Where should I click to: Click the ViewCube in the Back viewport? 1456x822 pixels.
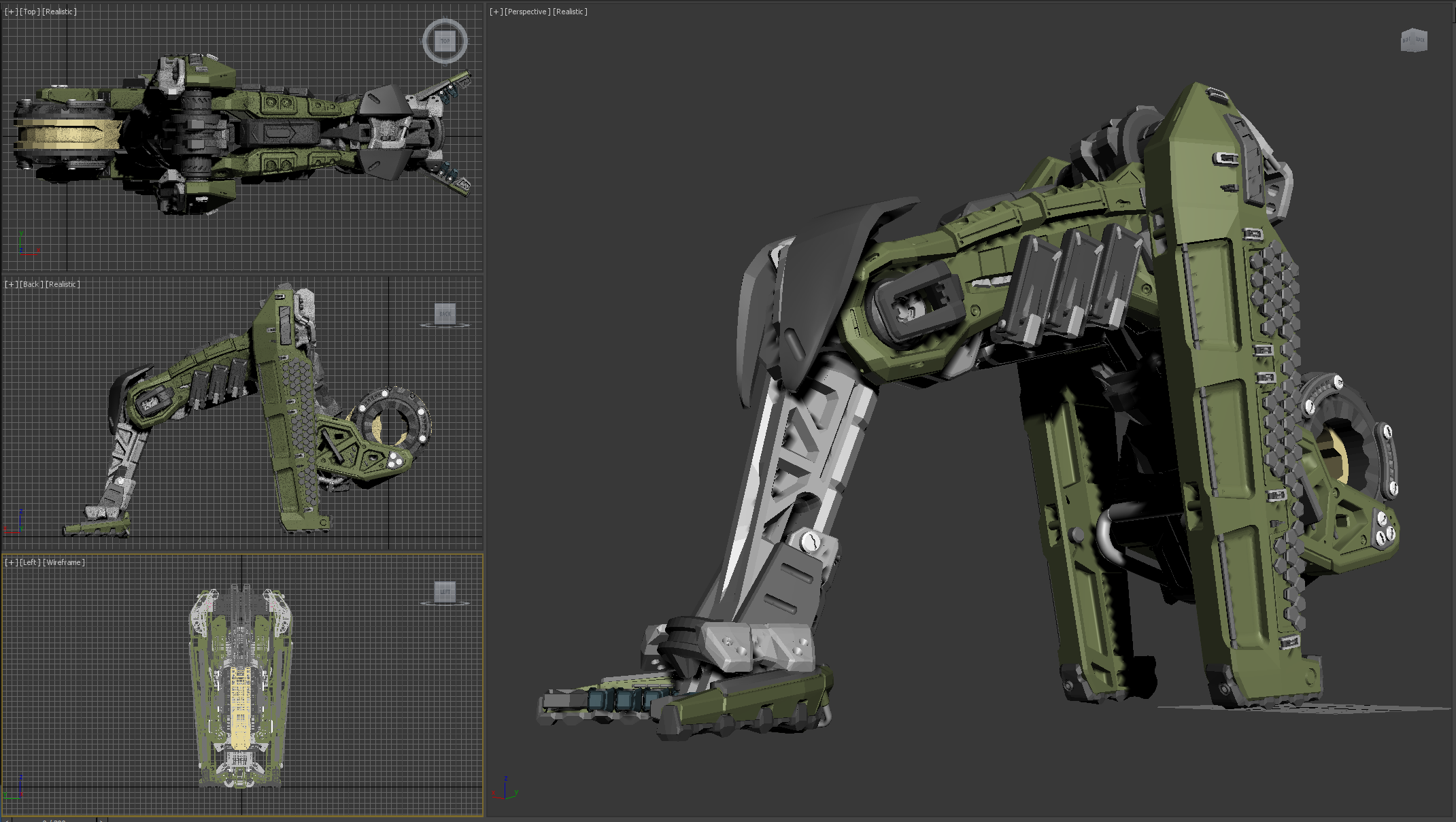[x=445, y=313]
